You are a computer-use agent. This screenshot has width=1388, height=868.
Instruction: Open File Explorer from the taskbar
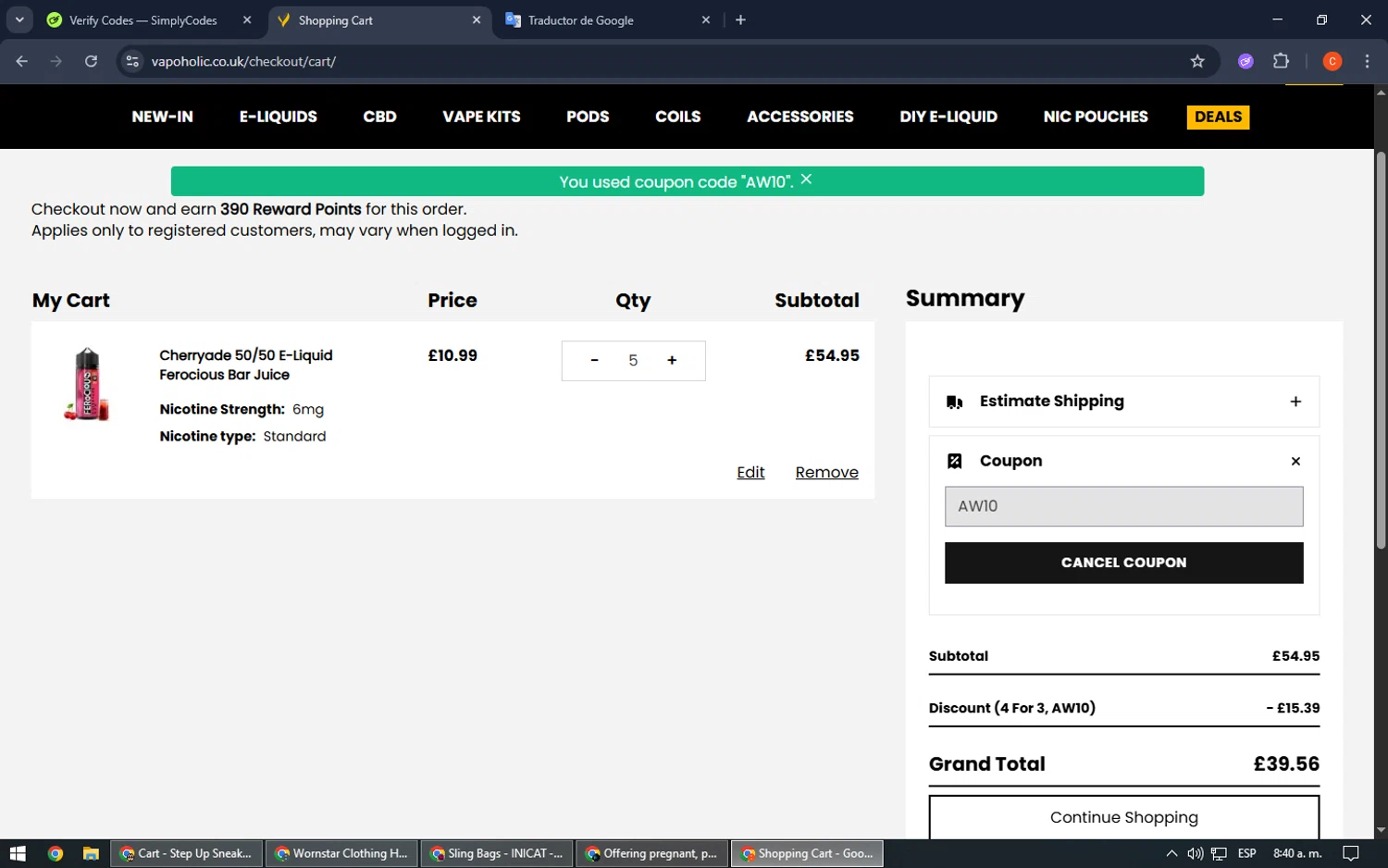pyautogui.click(x=91, y=853)
